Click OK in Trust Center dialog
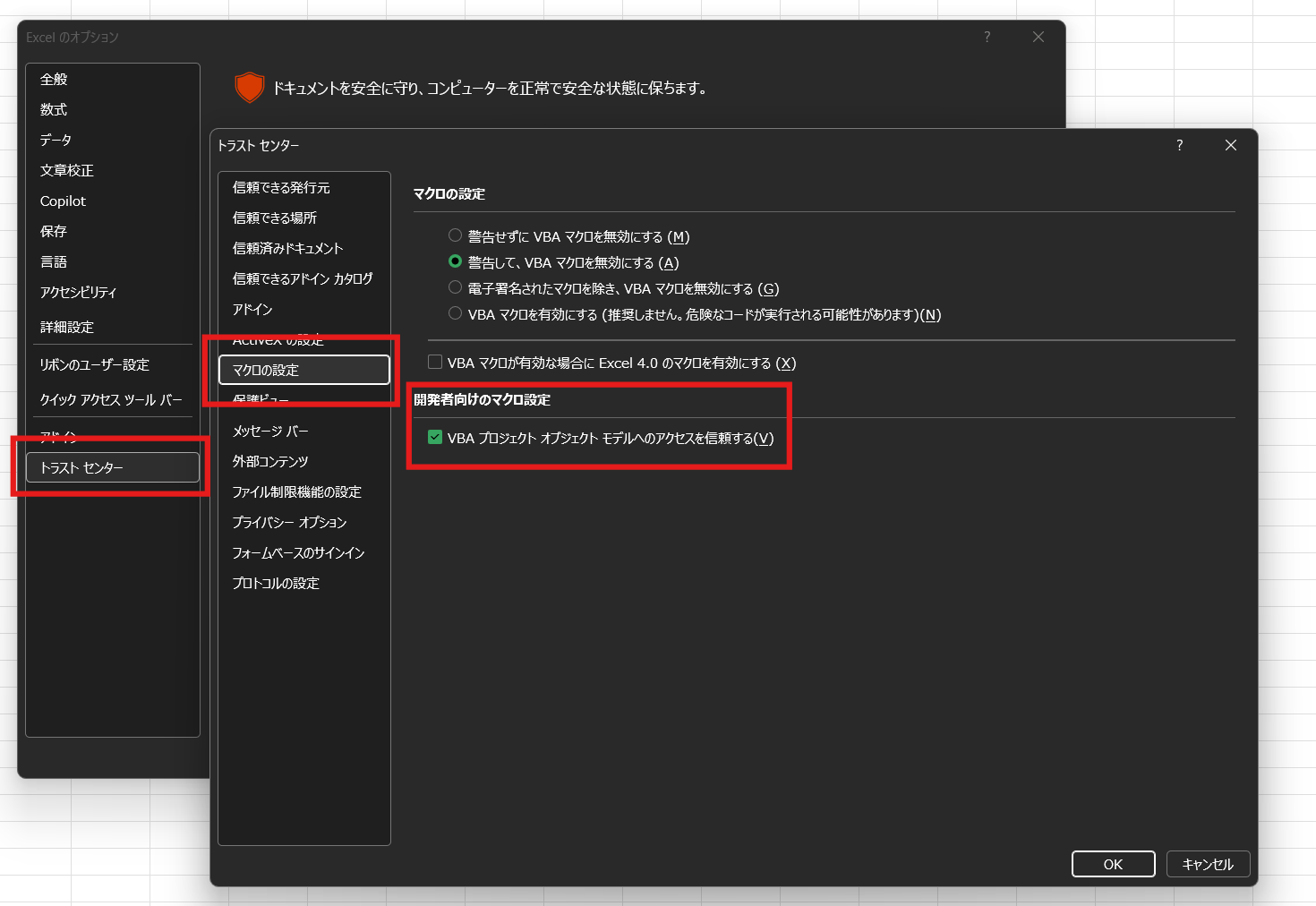 pyautogui.click(x=1113, y=864)
